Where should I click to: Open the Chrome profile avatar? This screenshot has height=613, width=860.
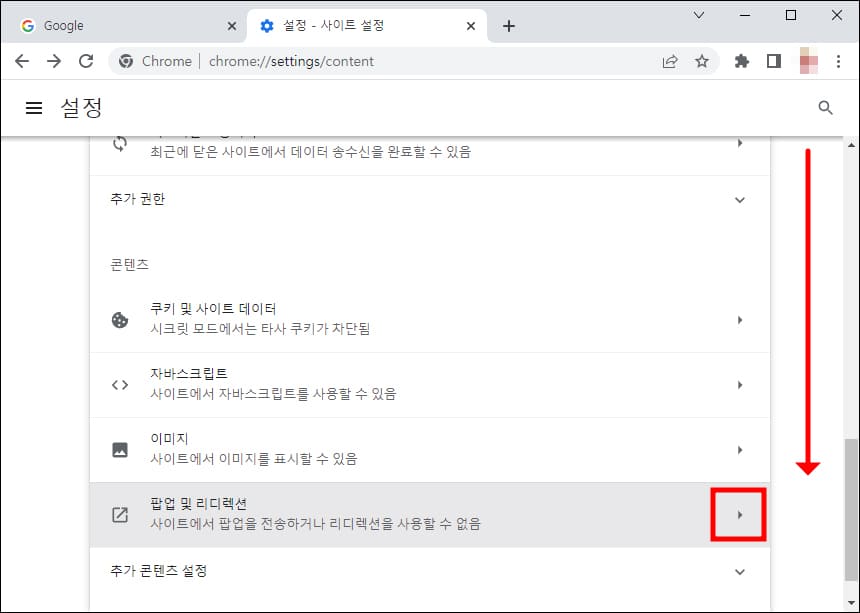[810, 61]
